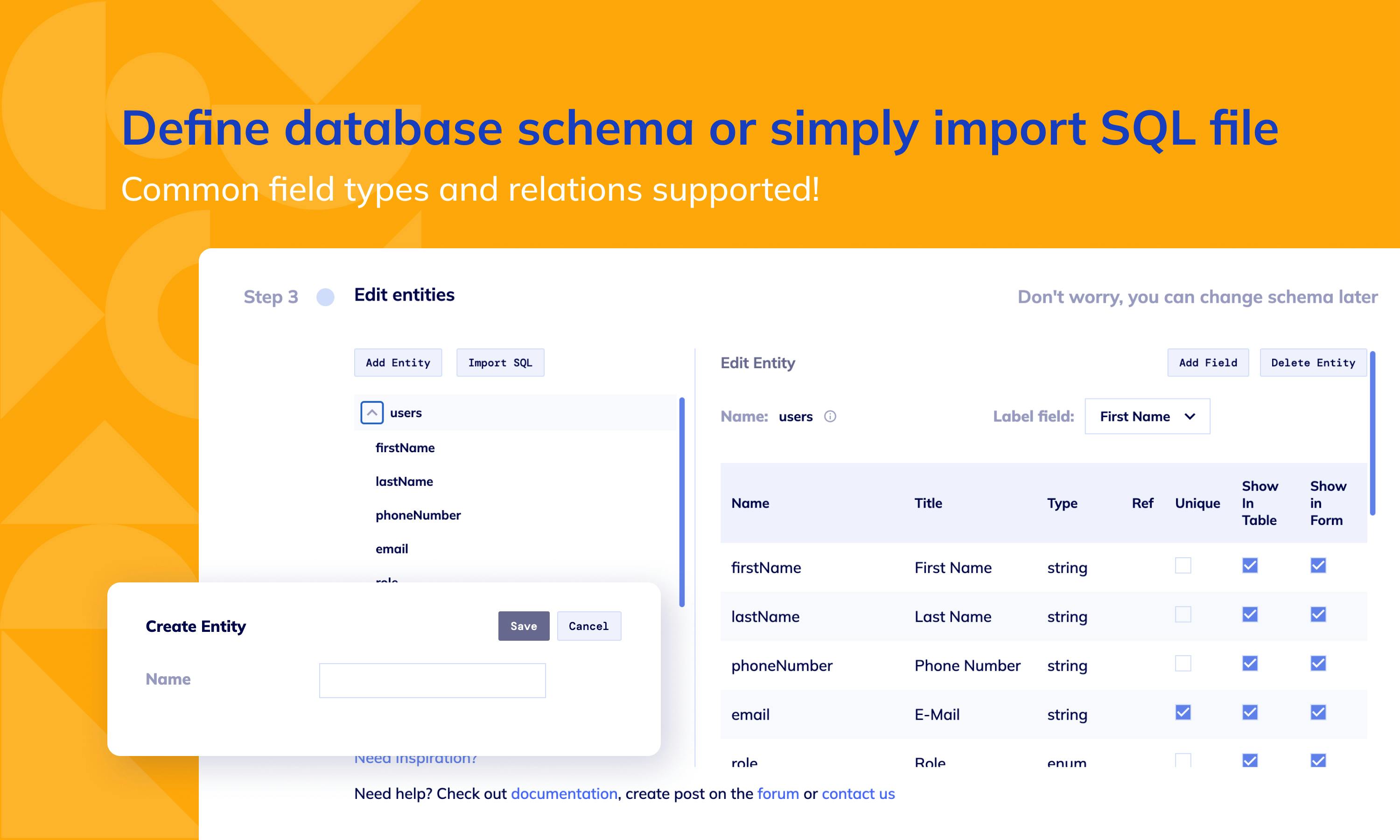The height and width of the screenshot is (840, 1400).
Task: Focus the entity Name input field
Action: (x=432, y=680)
